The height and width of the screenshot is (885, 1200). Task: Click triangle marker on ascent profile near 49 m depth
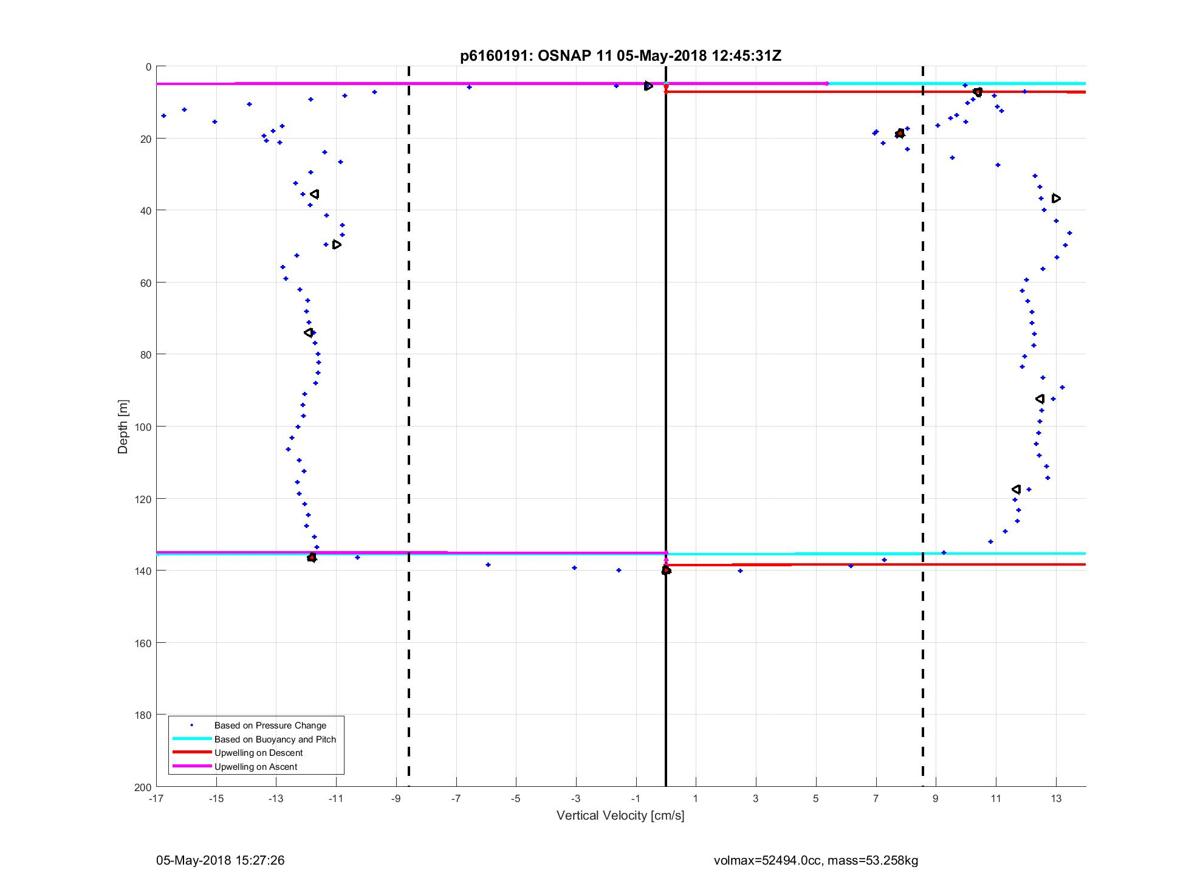point(337,244)
